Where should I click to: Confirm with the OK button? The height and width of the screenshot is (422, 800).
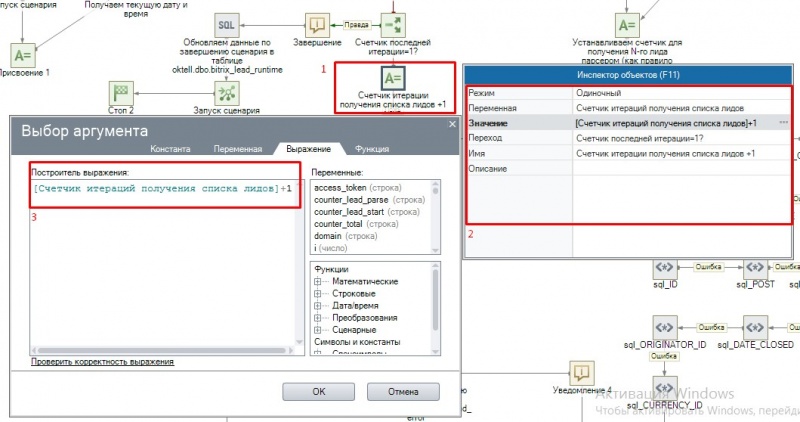(x=318, y=392)
